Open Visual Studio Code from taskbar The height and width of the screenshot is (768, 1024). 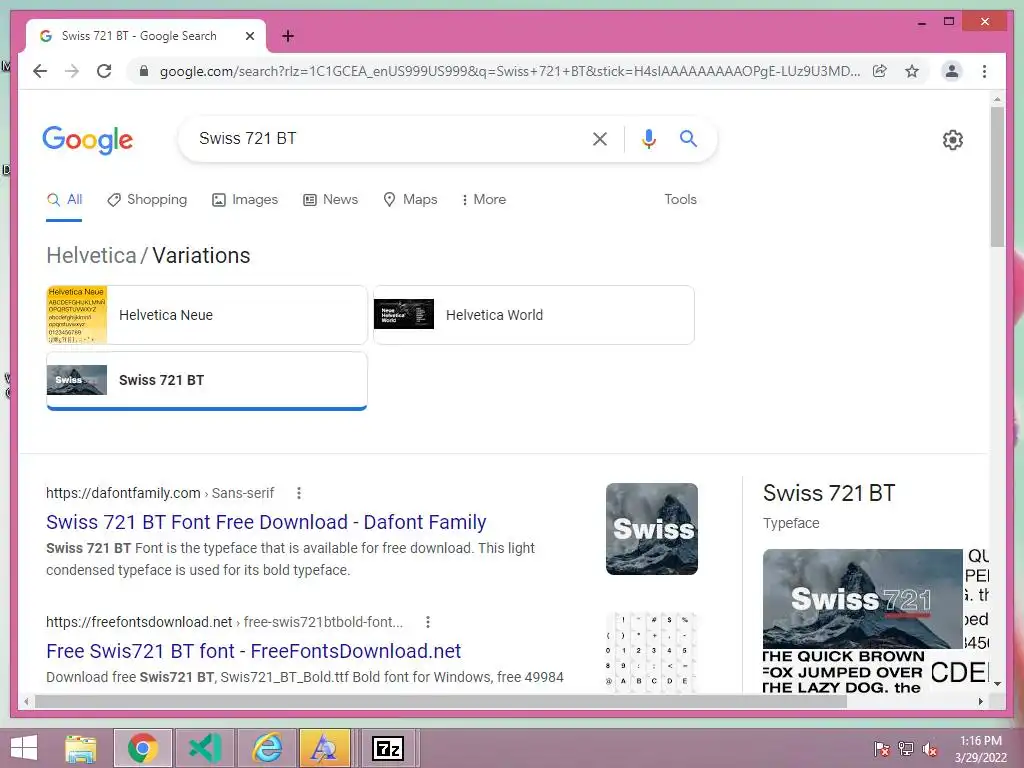tap(204, 748)
